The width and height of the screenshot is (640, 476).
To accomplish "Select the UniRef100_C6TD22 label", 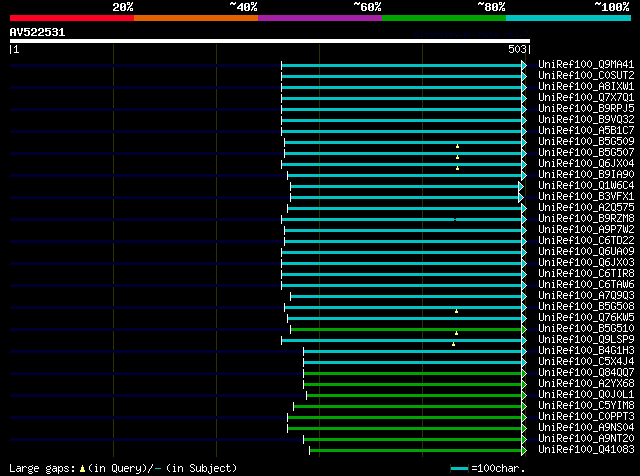I will tap(586, 241).
